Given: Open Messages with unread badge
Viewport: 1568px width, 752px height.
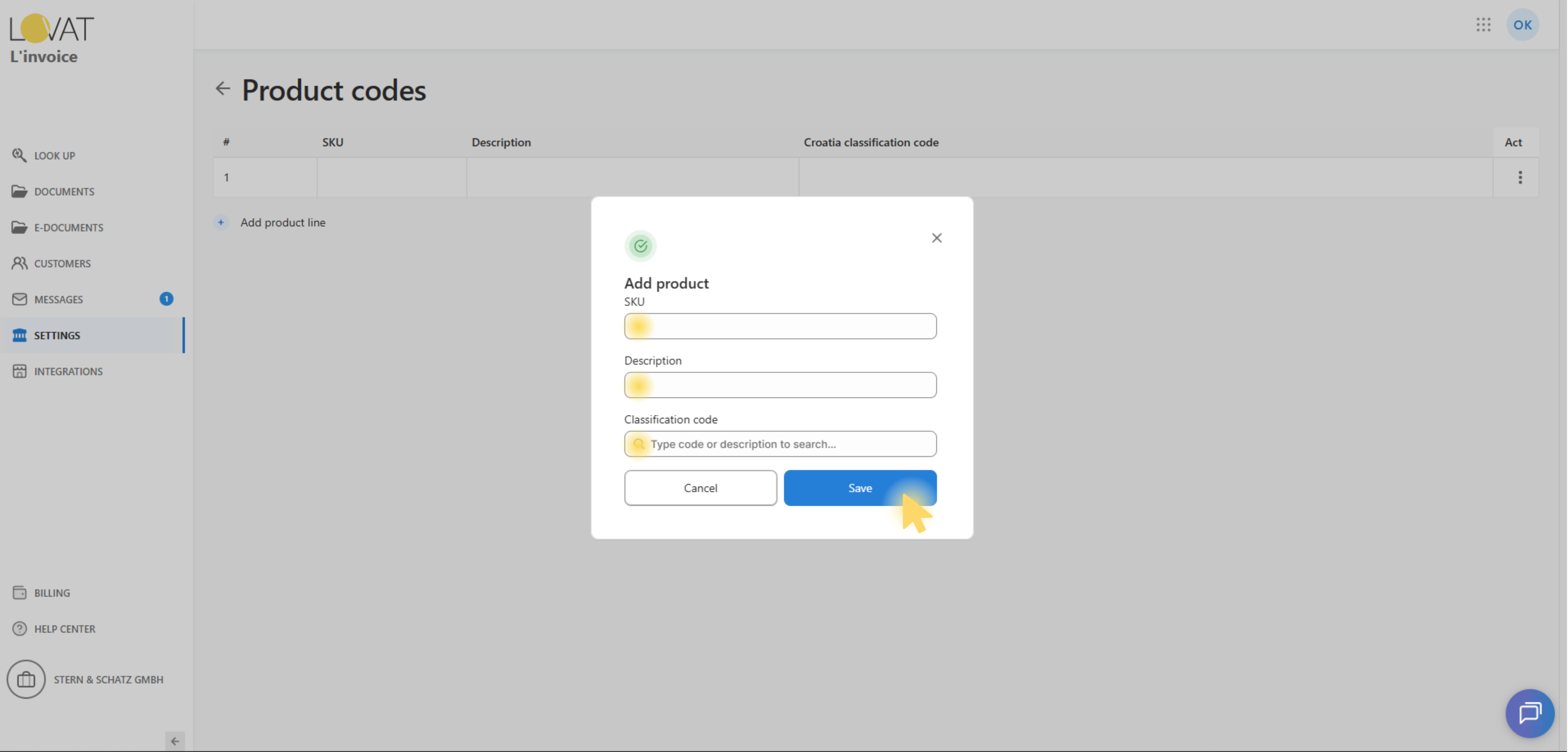Looking at the screenshot, I should (x=58, y=299).
